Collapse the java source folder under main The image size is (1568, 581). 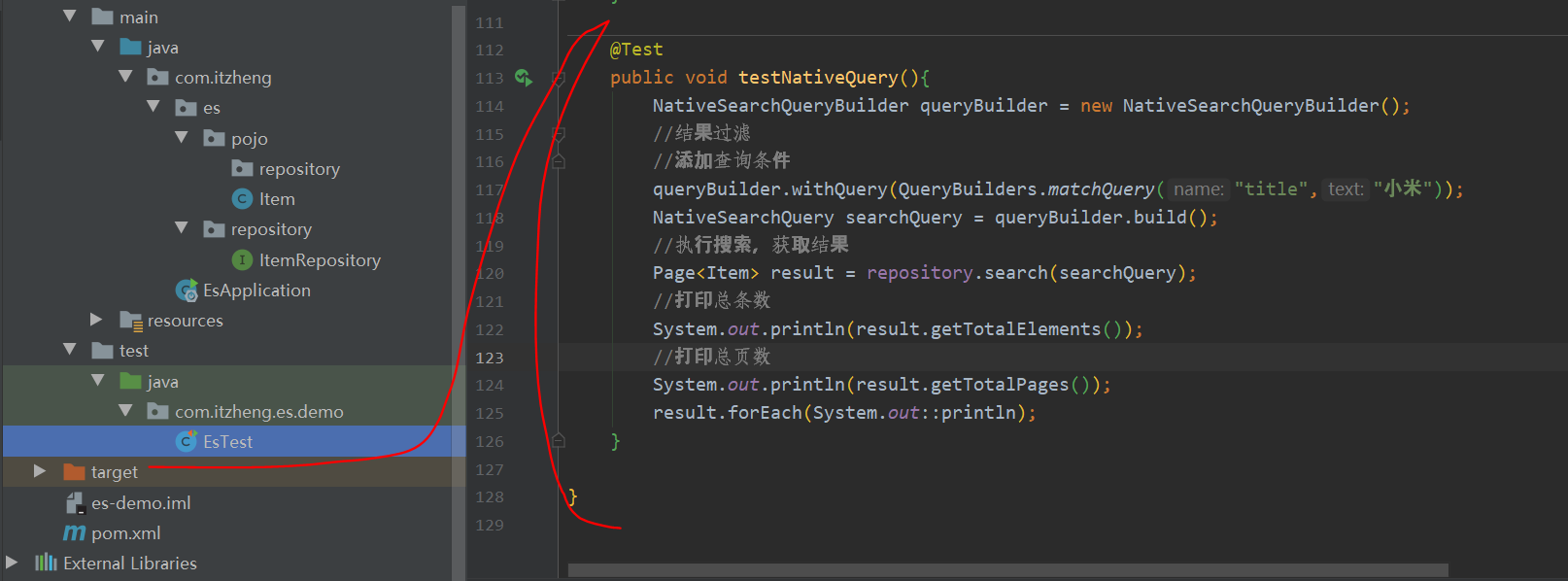(98, 47)
